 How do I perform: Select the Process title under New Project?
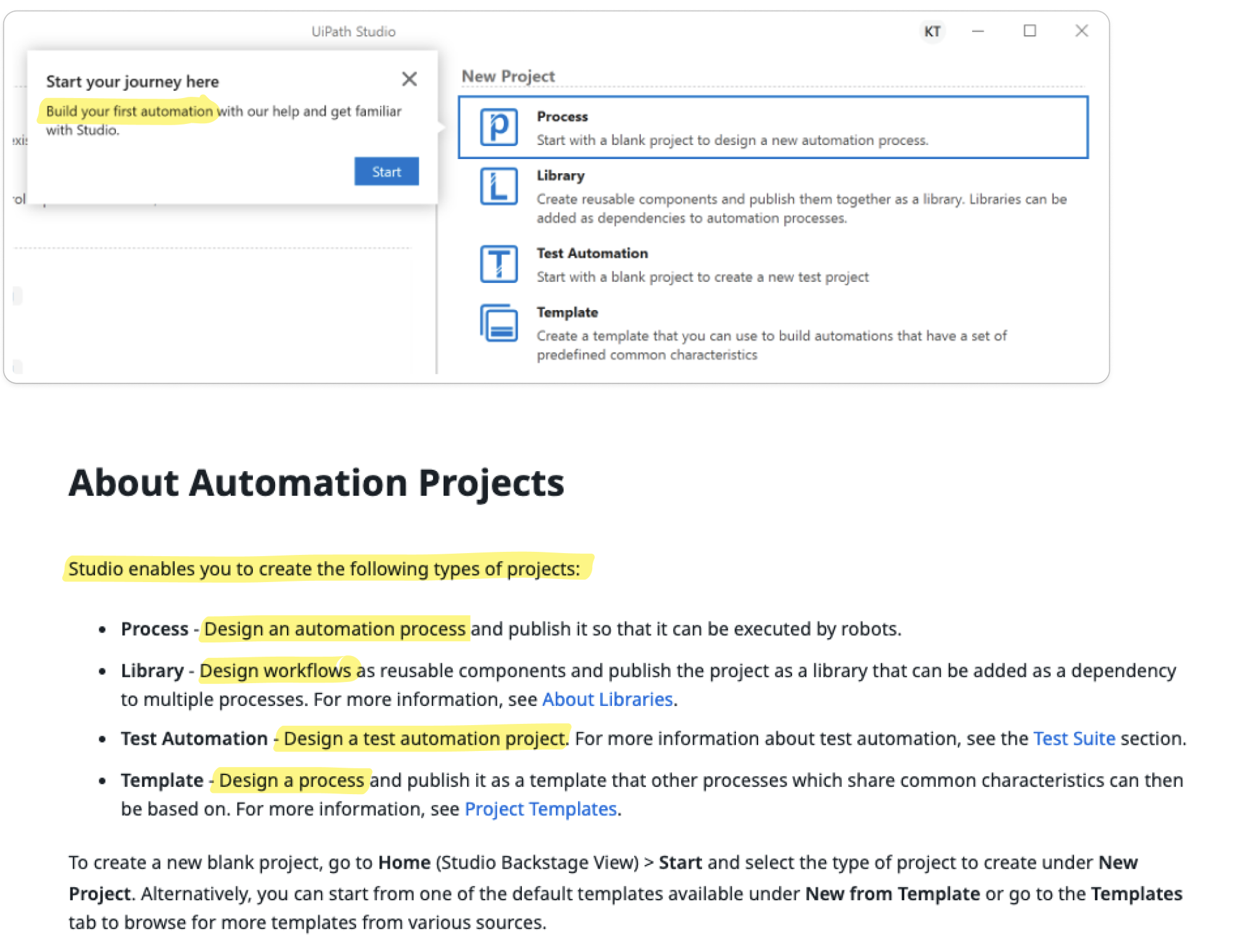click(x=562, y=117)
